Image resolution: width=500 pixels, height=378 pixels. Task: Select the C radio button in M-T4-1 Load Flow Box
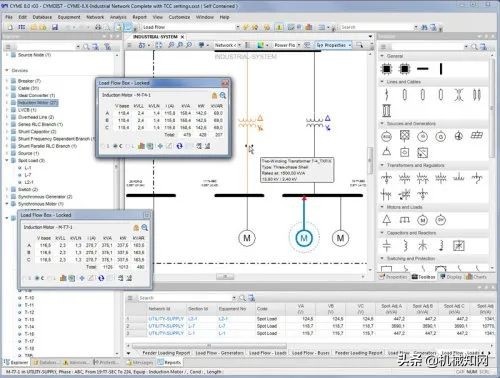coord(115,146)
